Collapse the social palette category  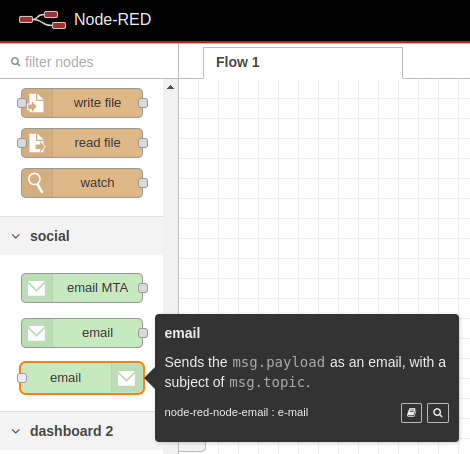[16, 236]
